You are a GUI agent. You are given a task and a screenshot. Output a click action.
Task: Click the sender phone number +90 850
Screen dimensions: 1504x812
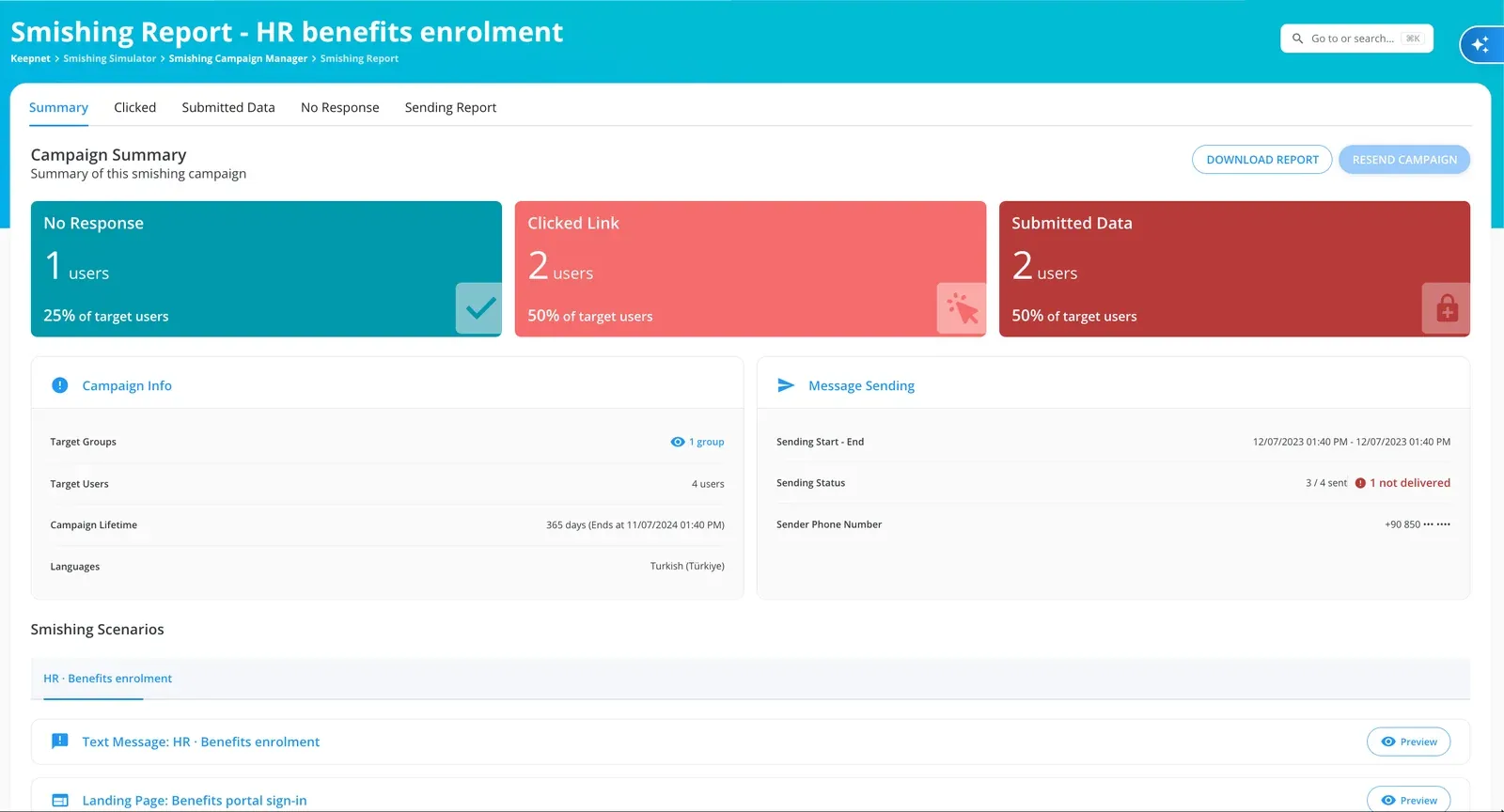1417,524
